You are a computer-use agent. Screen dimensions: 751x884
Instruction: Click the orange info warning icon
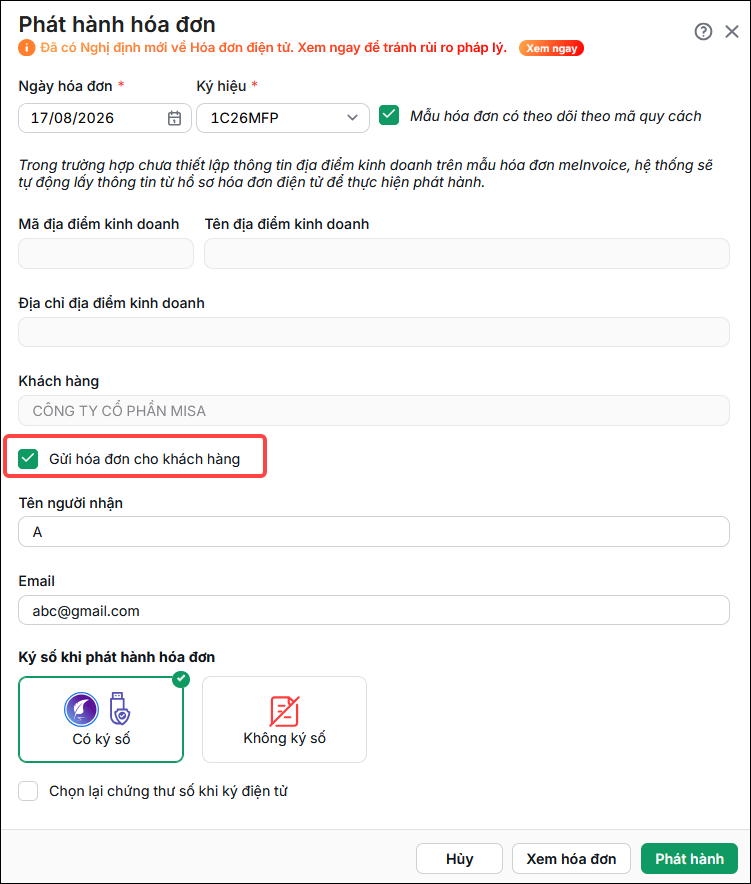coord(26,48)
